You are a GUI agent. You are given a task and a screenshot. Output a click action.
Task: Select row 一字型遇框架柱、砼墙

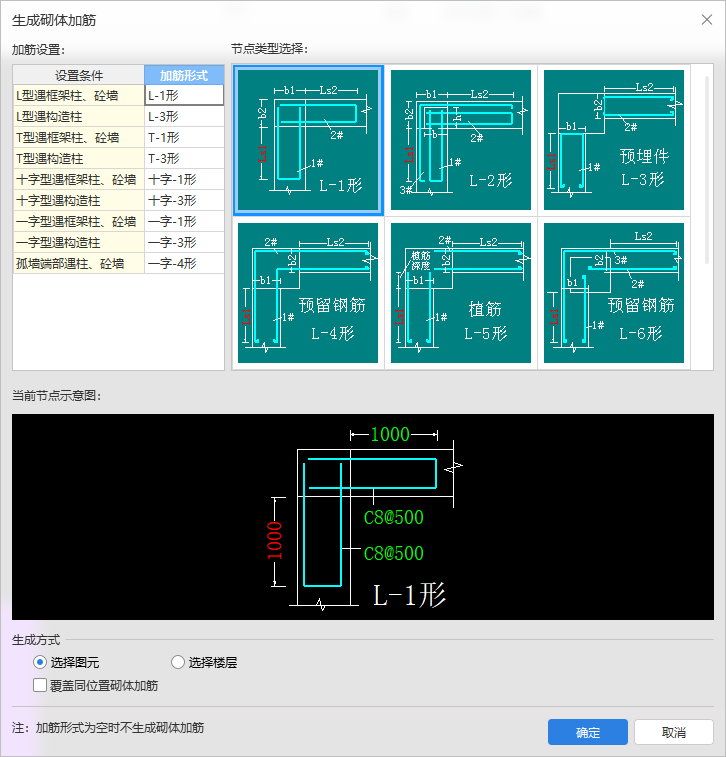(79, 222)
